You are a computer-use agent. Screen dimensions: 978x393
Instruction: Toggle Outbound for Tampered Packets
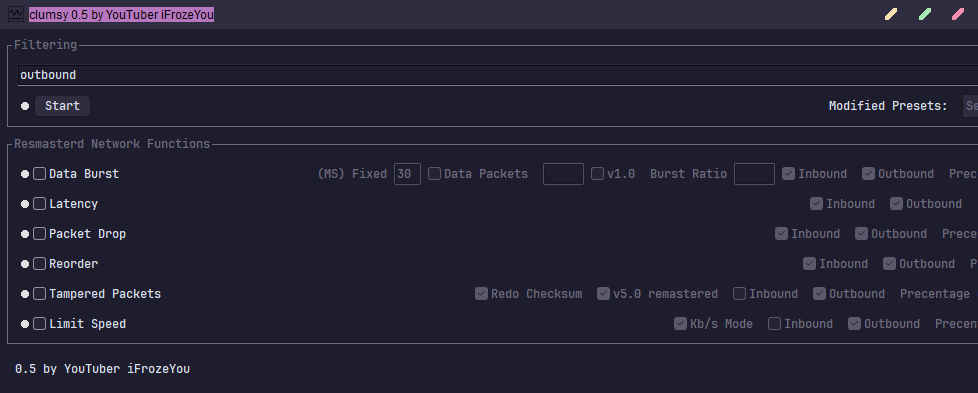819,294
